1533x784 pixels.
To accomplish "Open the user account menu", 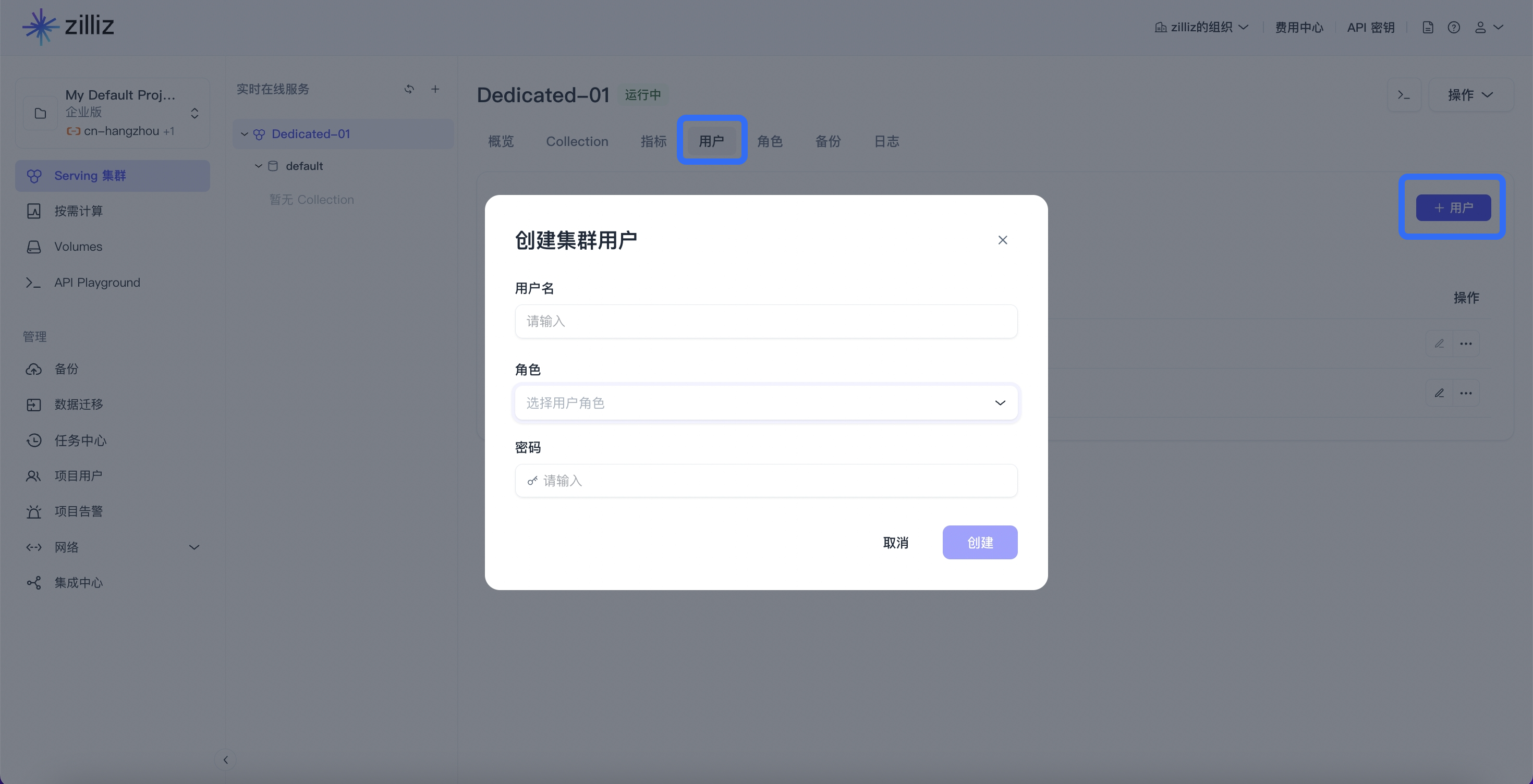I will [x=1488, y=27].
